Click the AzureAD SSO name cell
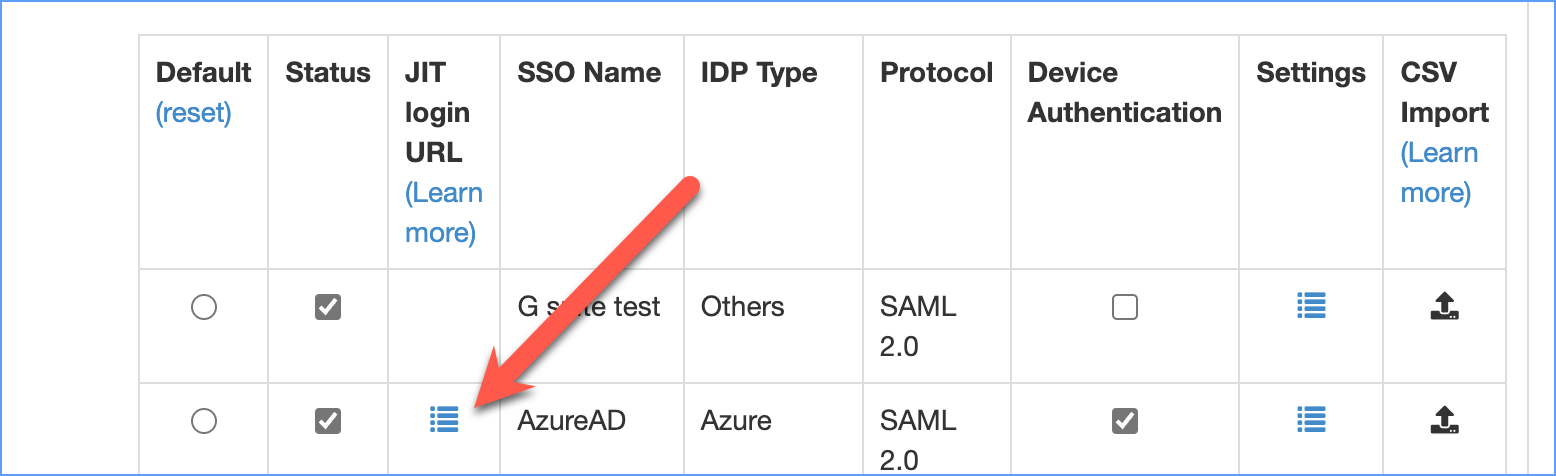 pyautogui.click(x=572, y=420)
